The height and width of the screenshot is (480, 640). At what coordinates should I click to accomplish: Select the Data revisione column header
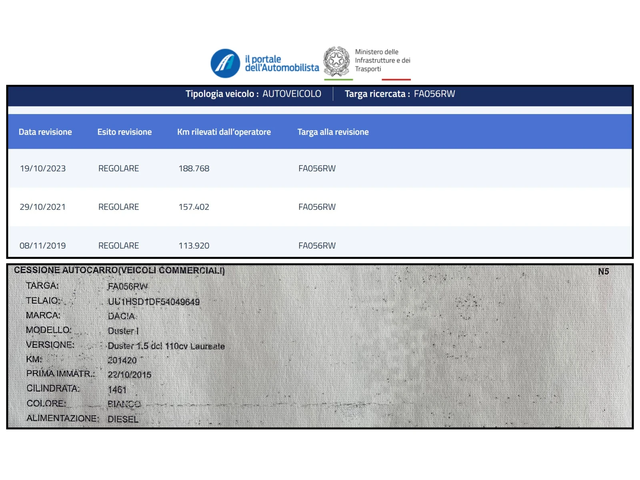click(45, 132)
